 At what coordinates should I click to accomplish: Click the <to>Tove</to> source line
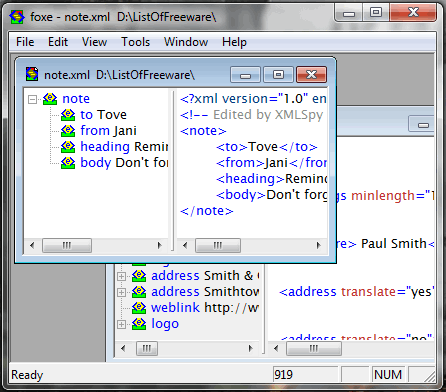click(x=267, y=147)
